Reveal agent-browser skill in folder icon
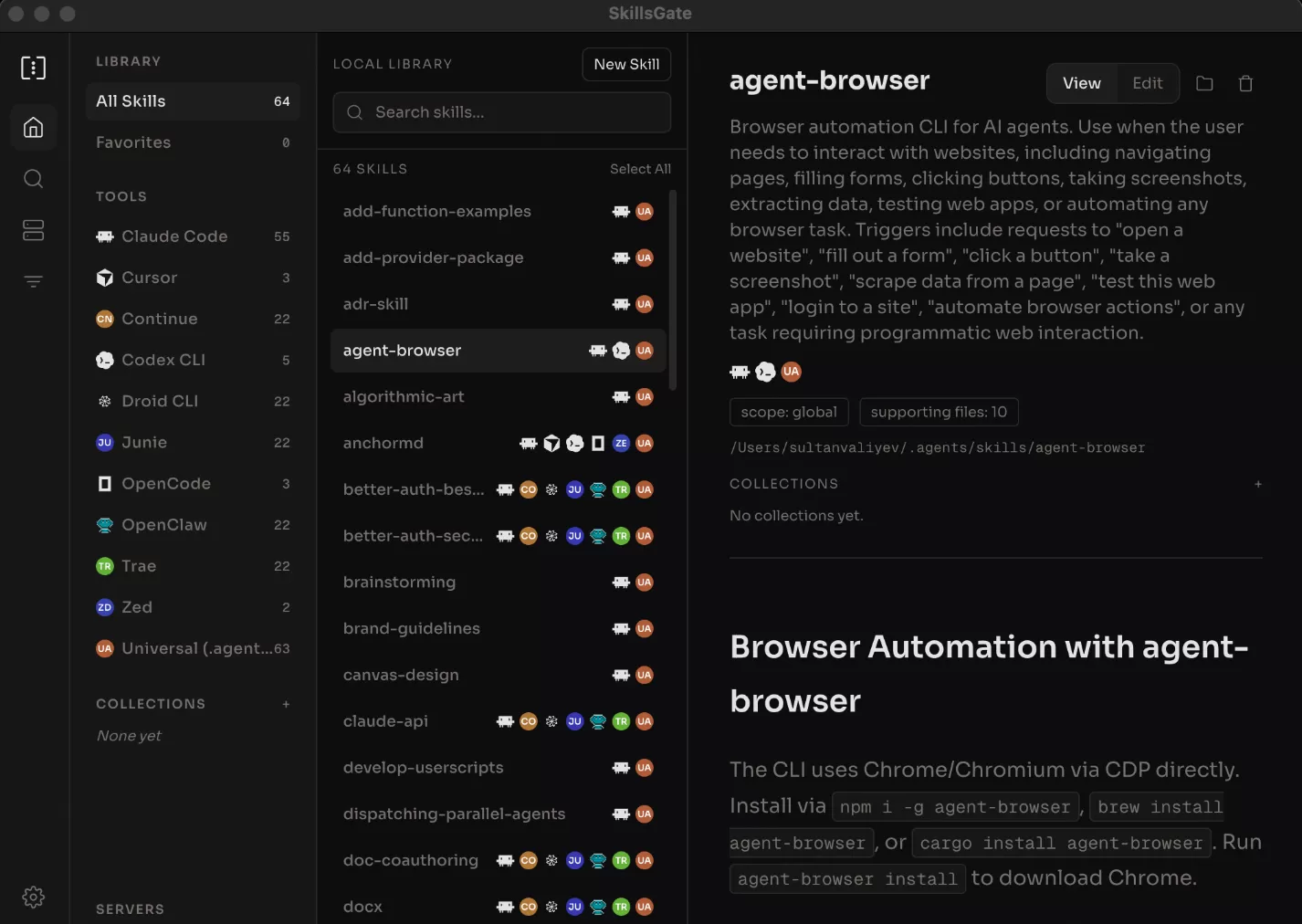 click(x=1204, y=83)
